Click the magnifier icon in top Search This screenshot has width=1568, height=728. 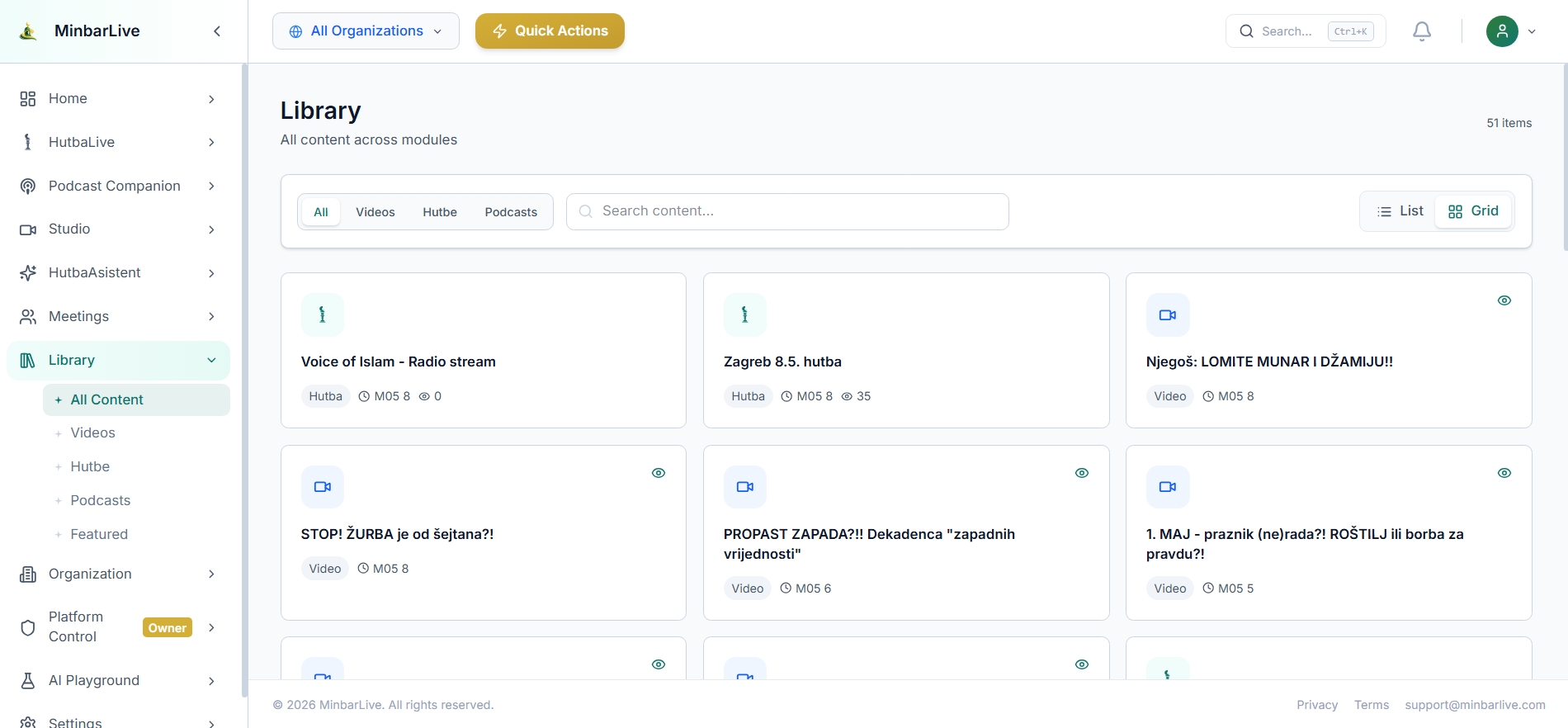click(1246, 31)
